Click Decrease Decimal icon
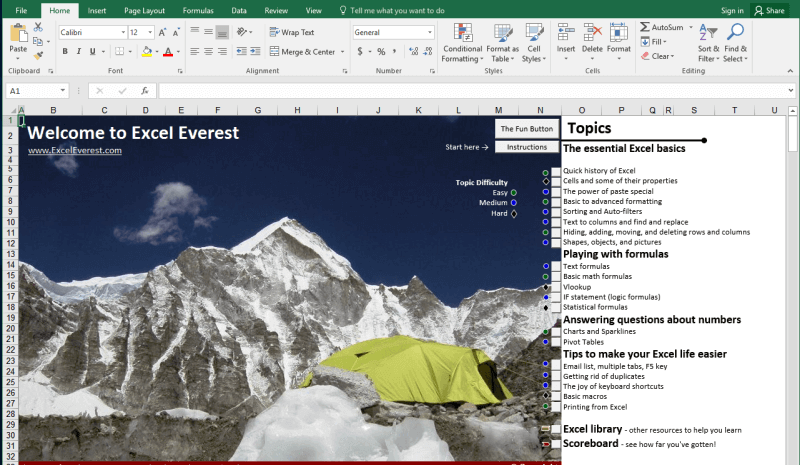The width and height of the screenshot is (800, 465). click(428, 52)
